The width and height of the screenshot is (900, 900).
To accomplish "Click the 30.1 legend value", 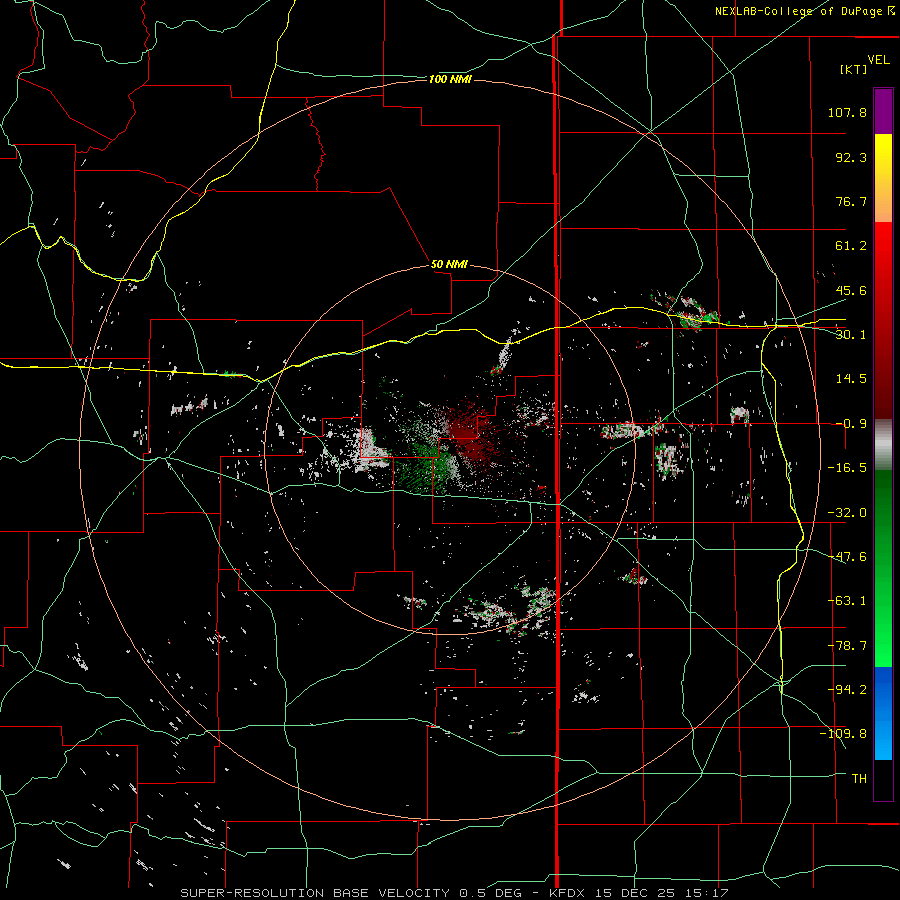I will pyautogui.click(x=851, y=335).
